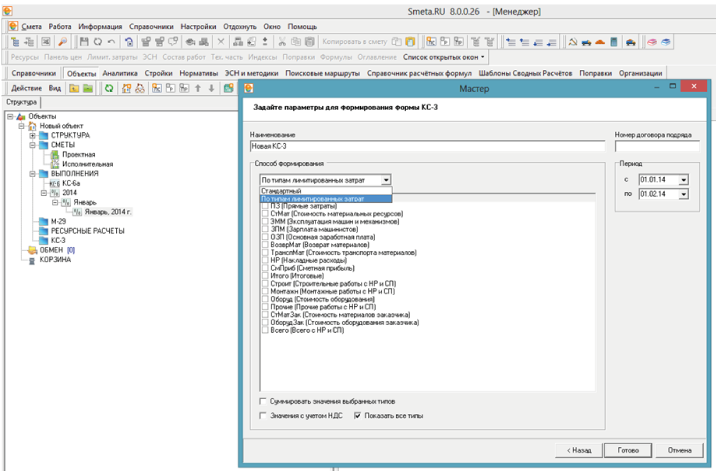This screenshot has width=716, height=471.
Task: Click the ОБМЕН folder icon in tree
Action: (31, 250)
